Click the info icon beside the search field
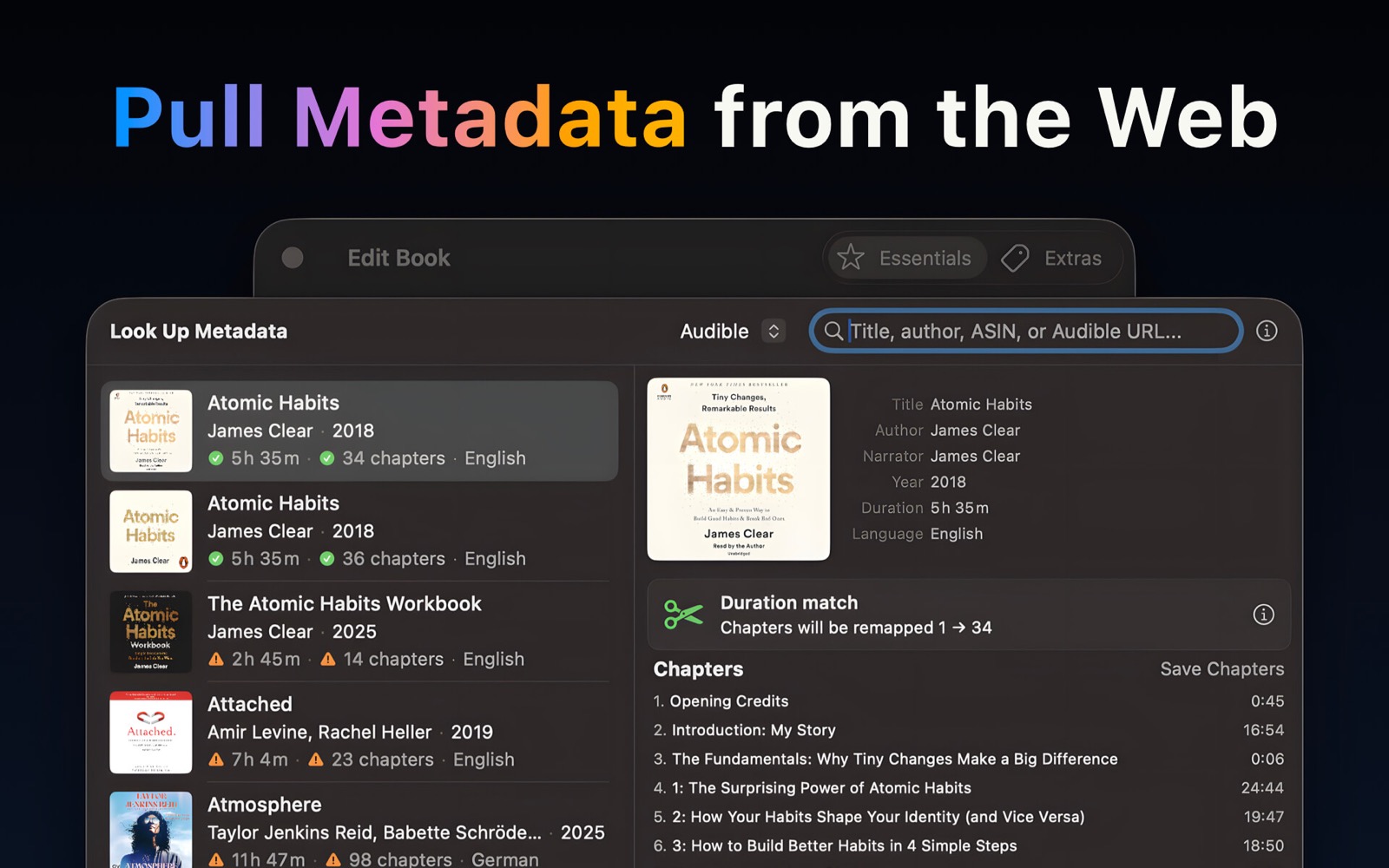 pos(1267,331)
